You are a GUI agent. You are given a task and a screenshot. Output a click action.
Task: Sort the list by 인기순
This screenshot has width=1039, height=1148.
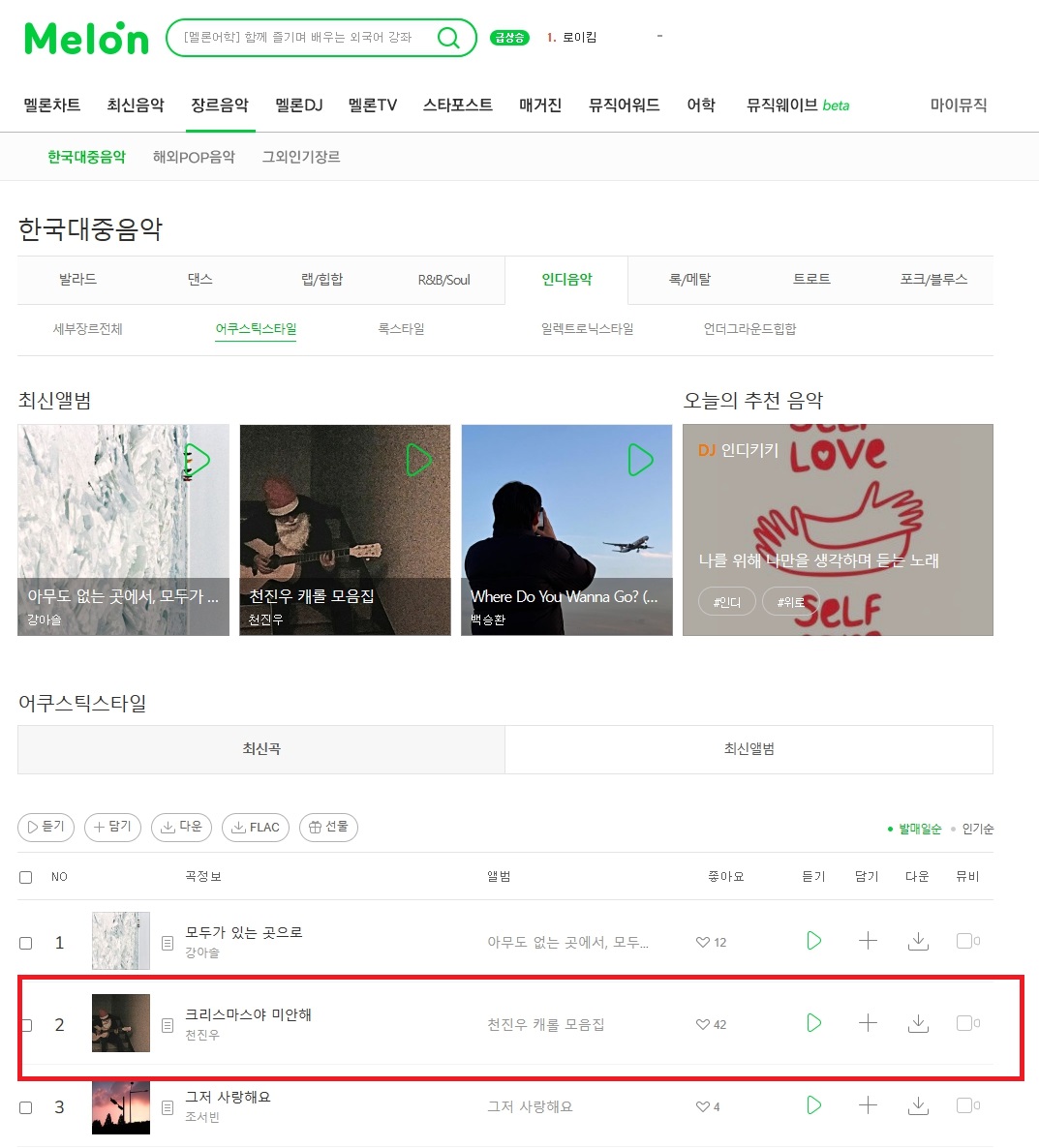pos(977,829)
